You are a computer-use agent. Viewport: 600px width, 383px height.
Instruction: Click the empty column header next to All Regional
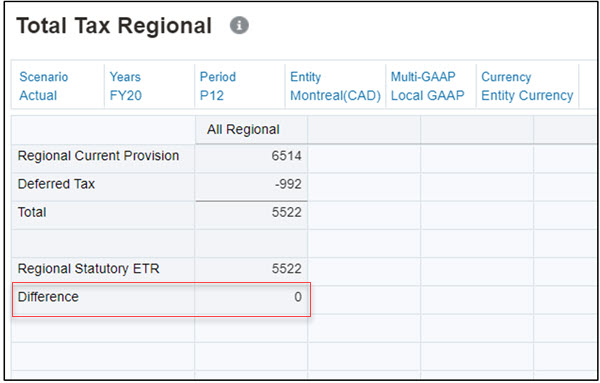pos(364,130)
